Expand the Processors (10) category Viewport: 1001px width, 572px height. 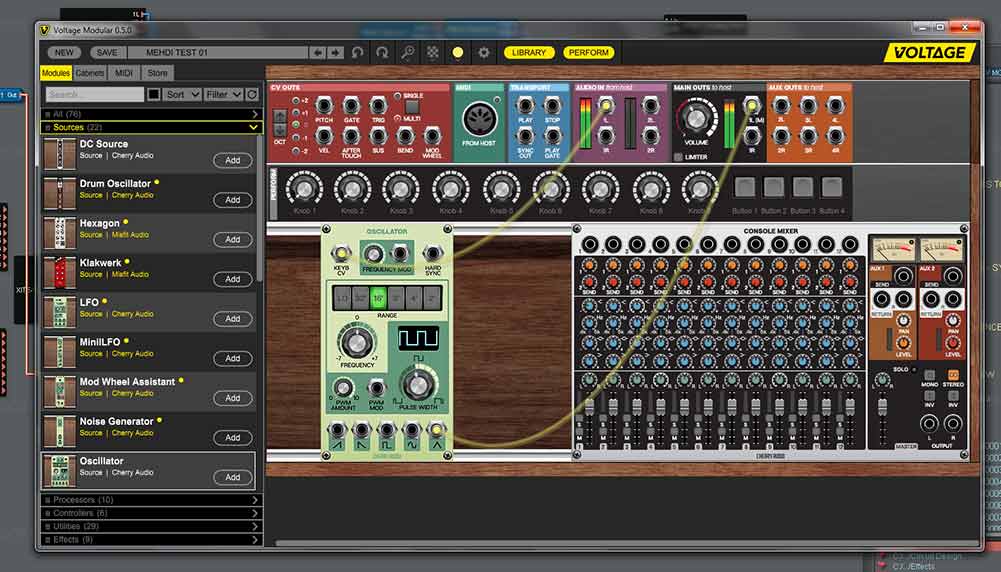[x=152, y=499]
